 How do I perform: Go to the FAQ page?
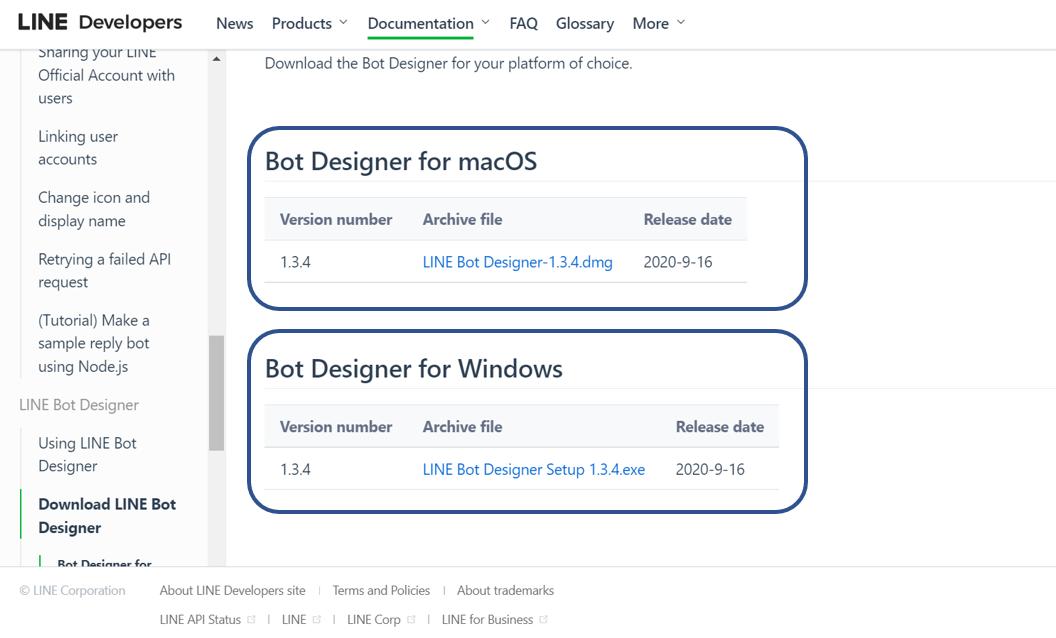point(523,23)
